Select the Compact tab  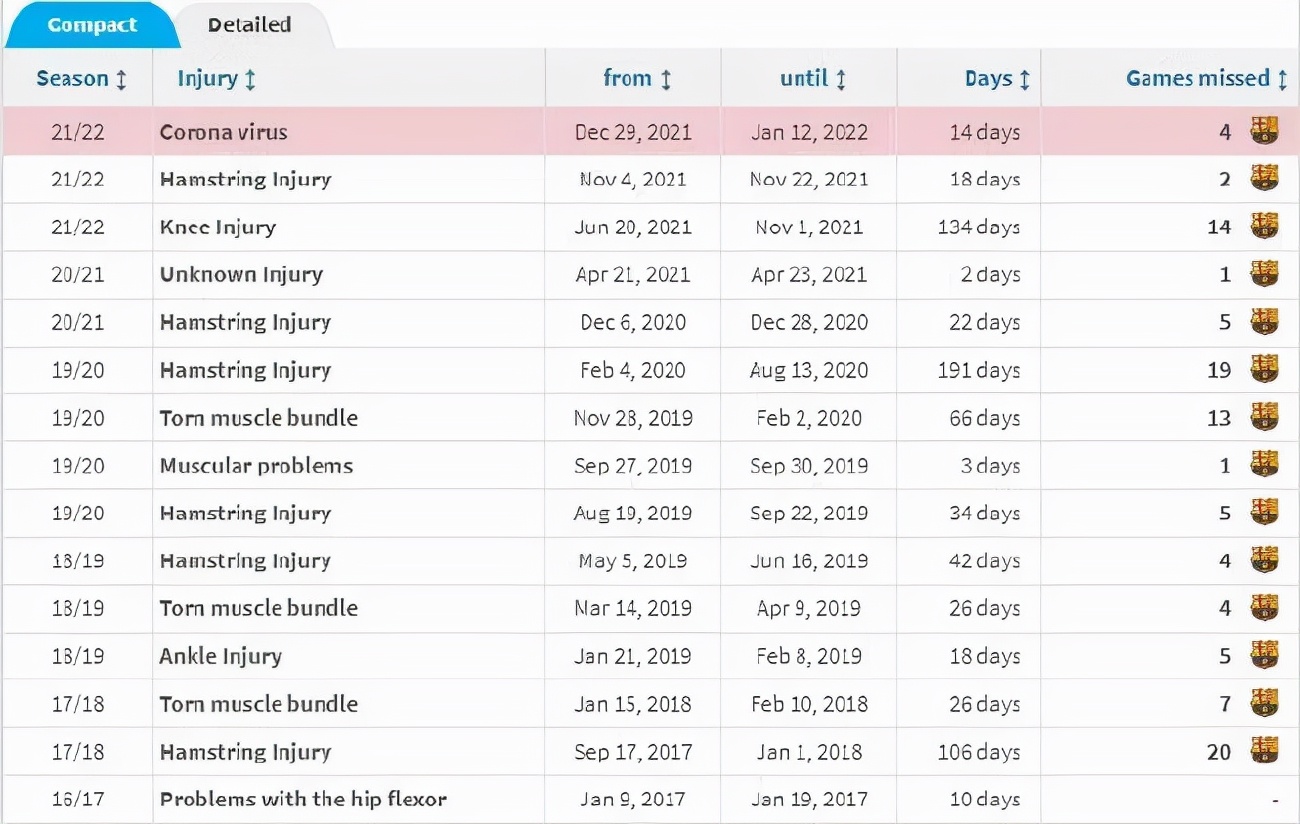point(92,25)
